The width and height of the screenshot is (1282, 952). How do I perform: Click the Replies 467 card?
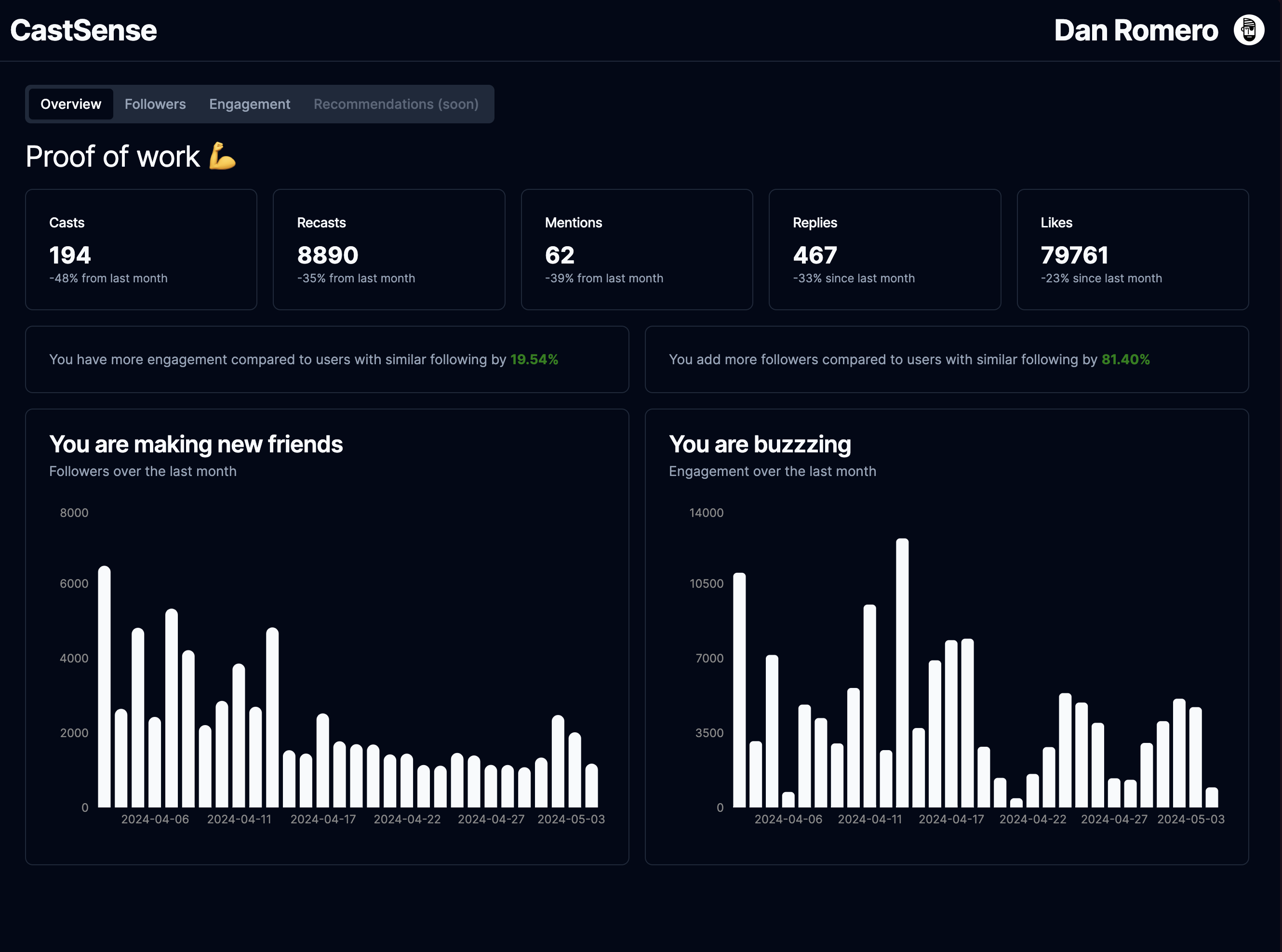click(x=885, y=250)
